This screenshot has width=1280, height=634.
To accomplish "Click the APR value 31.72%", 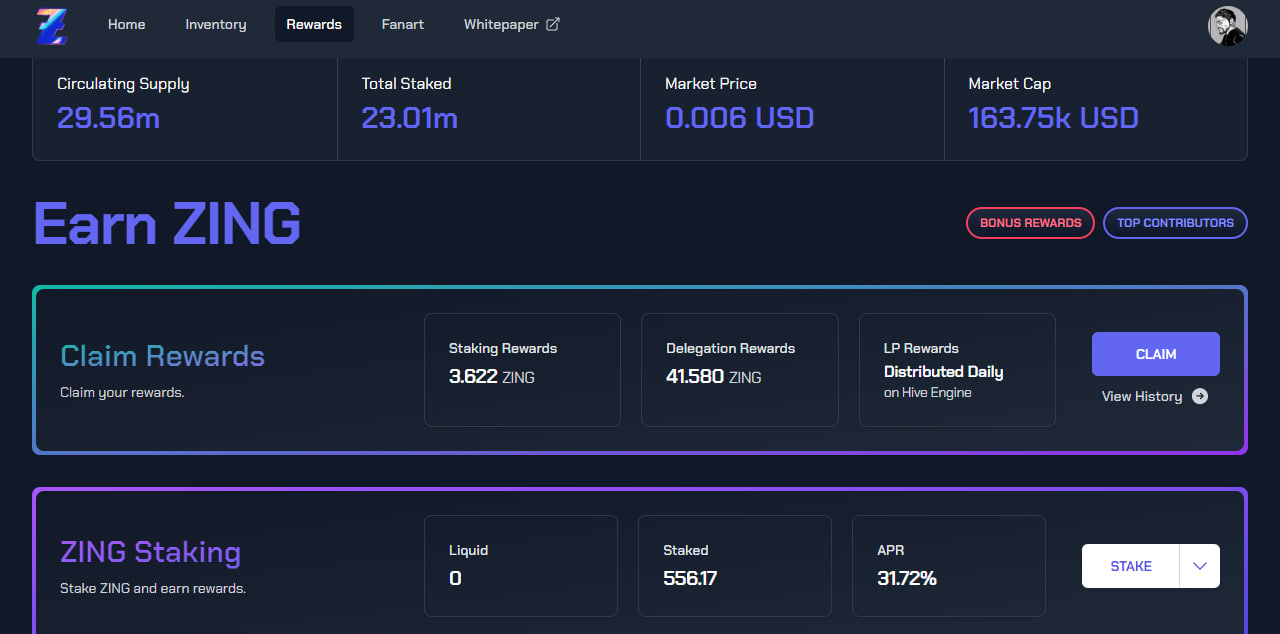I will [x=906, y=578].
